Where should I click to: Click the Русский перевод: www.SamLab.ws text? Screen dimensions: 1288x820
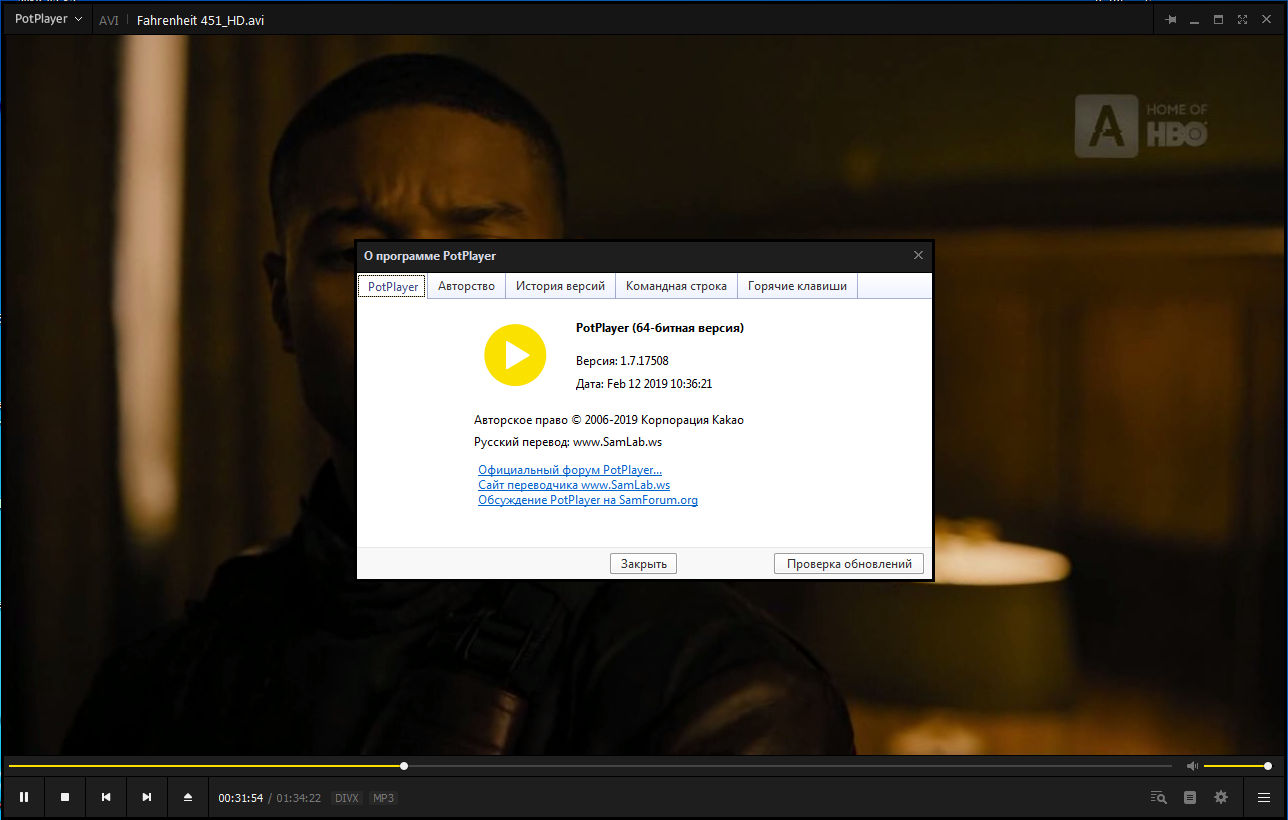(568, 442)
